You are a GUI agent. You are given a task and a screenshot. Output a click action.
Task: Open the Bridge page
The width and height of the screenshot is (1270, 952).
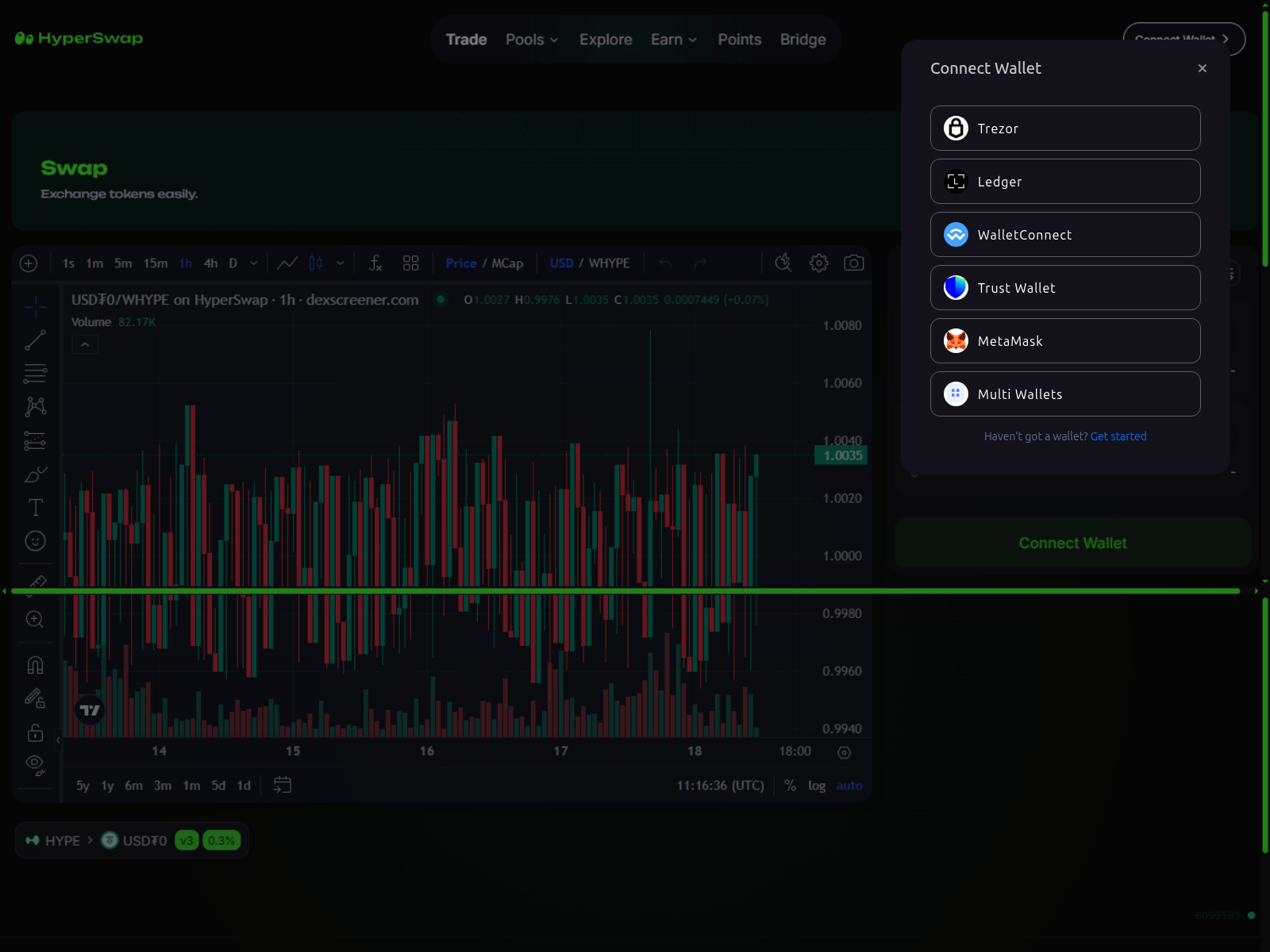(x=802, y=40)
